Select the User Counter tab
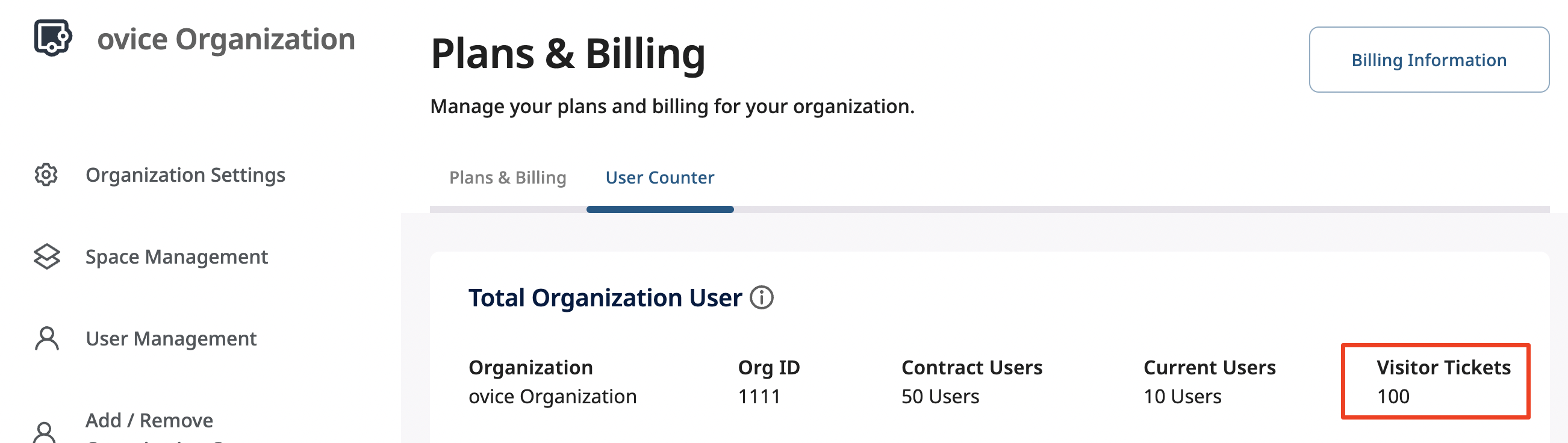 tap(660, 178)
